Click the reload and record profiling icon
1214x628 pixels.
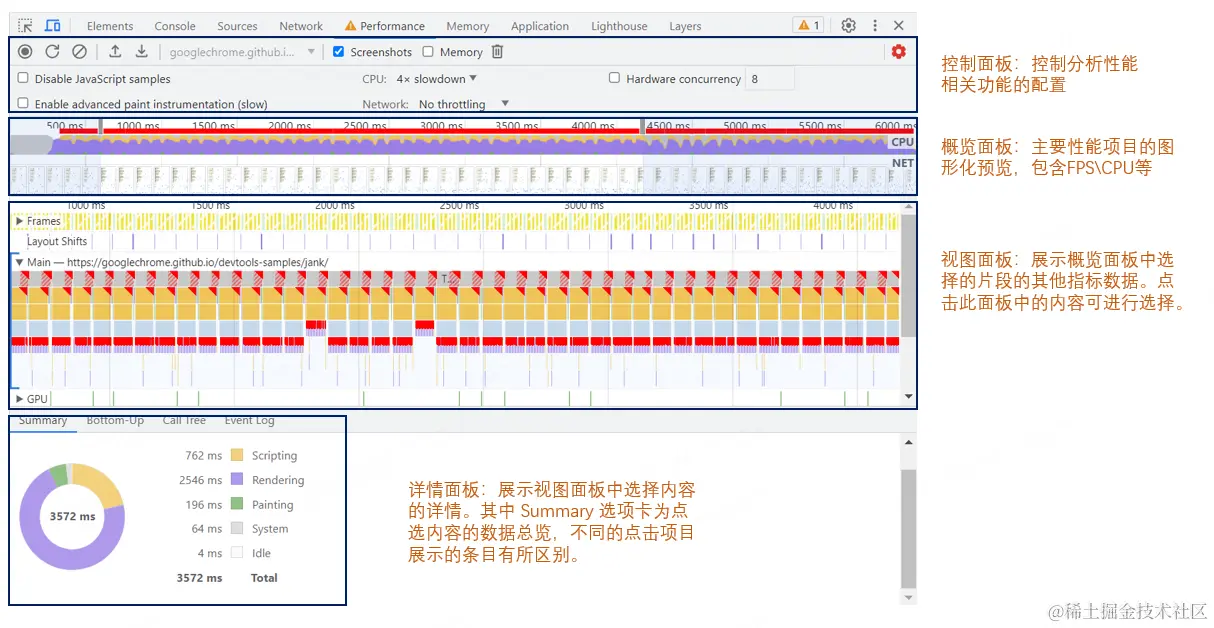52,52
